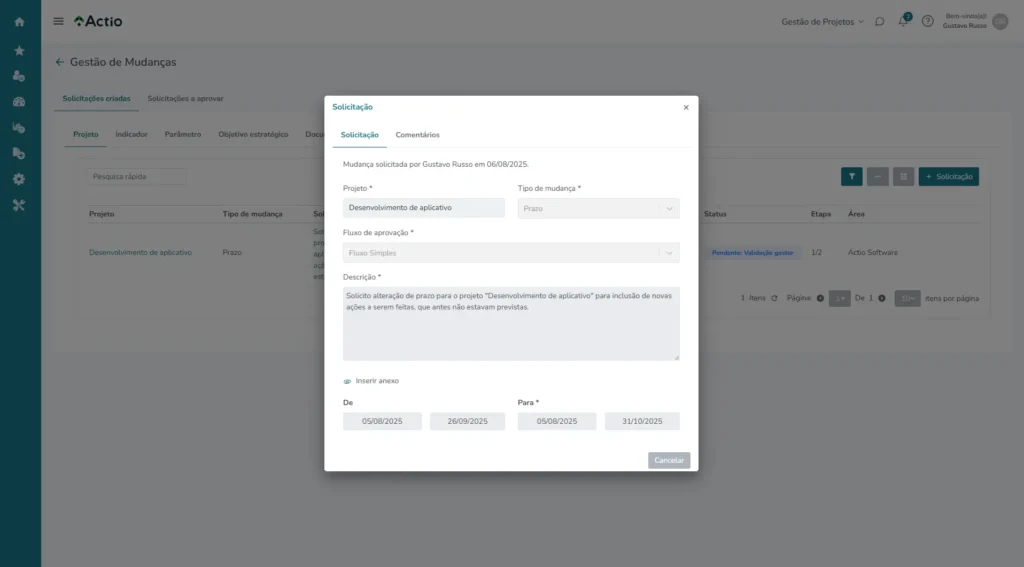1024x567 pixels.
Task: Click the + Solicitação button
Action: 948,176
